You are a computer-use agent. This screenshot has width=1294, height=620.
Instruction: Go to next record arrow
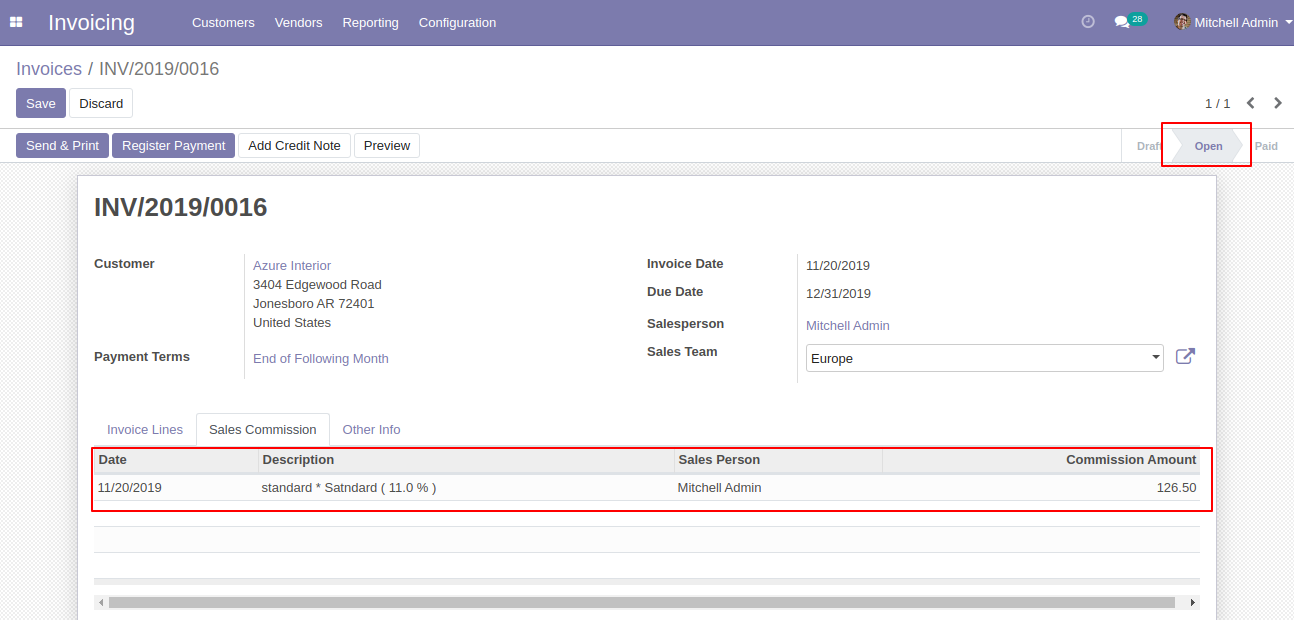point(1278,103)
